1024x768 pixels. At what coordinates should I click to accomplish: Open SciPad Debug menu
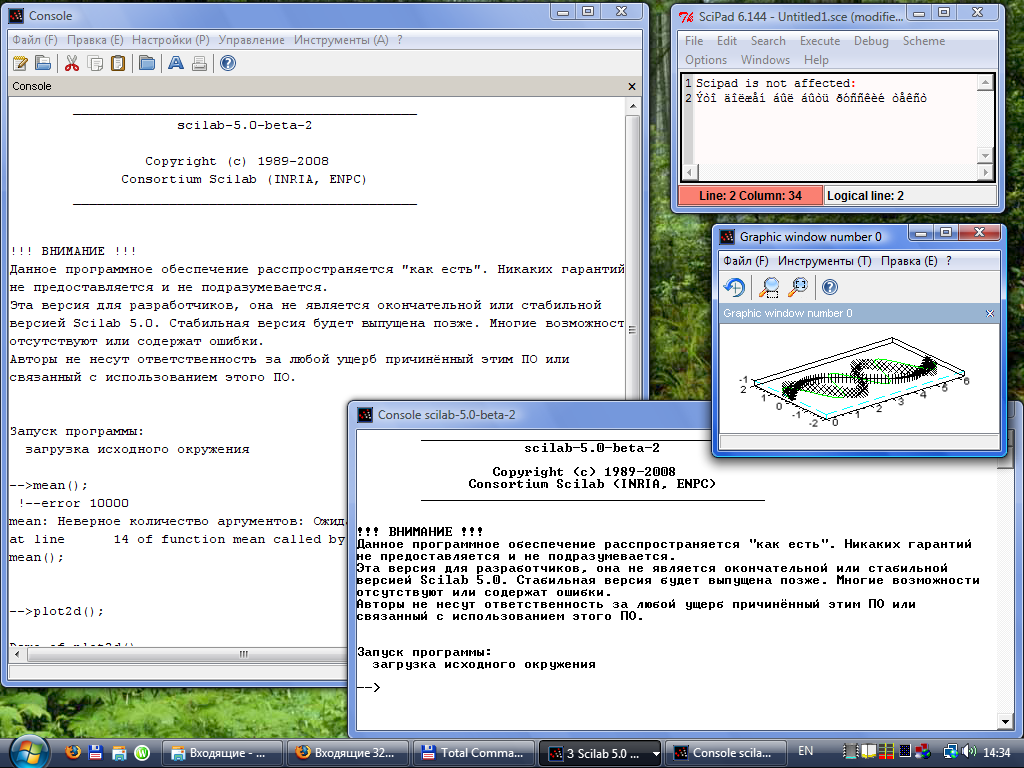(x=871, y=40)
